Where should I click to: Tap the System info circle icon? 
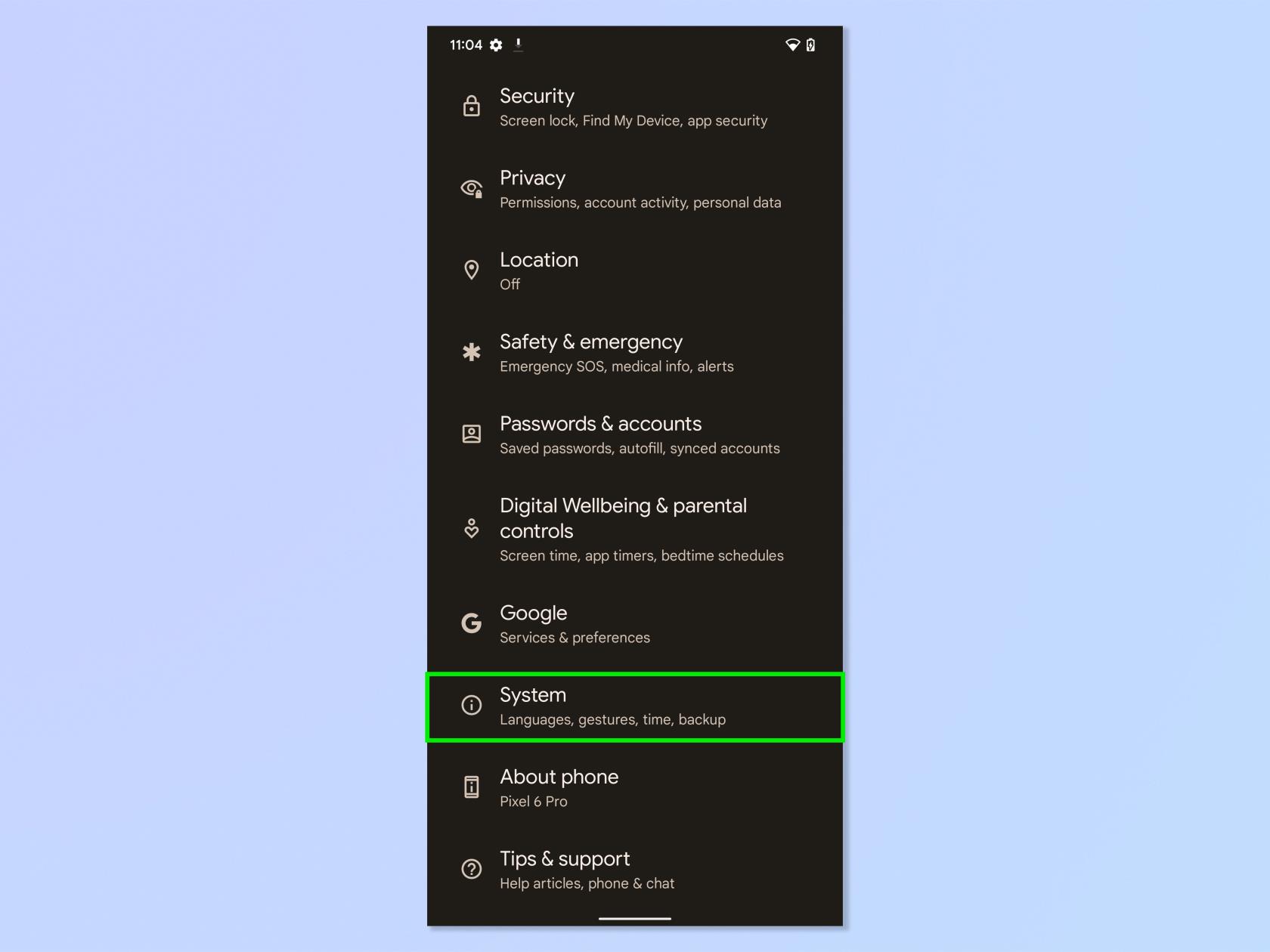[x=471, y=705]
